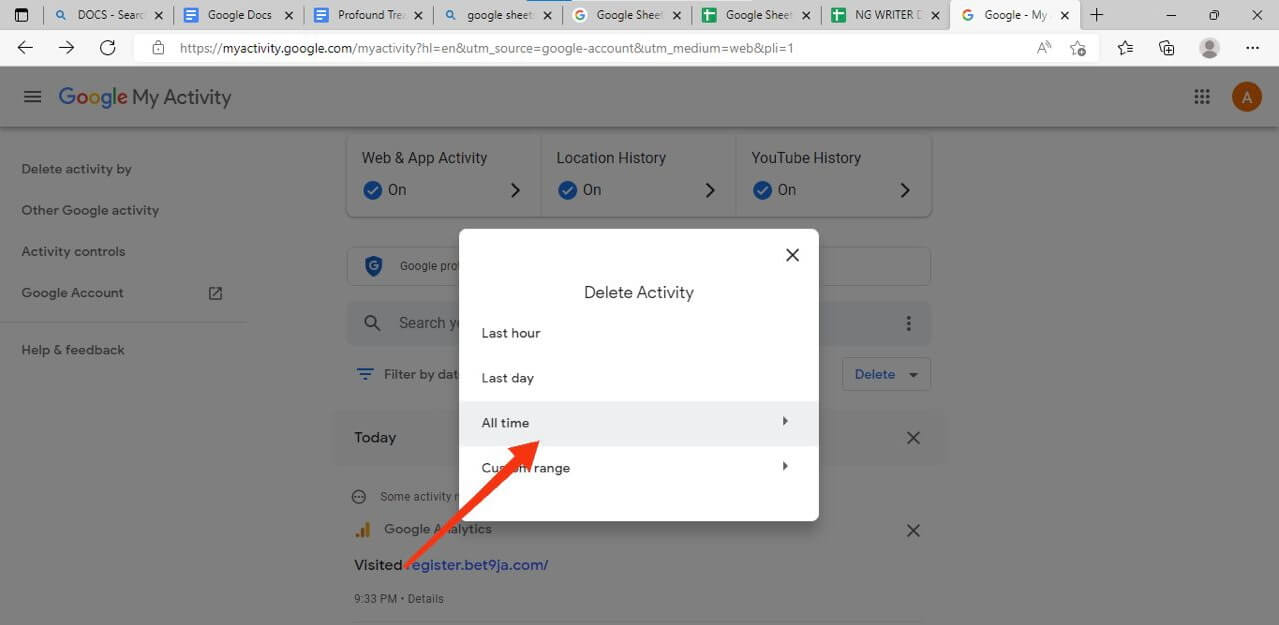The height and width of the screenshot is (625, 1279).
Task: Click Help & feedback in the sidebar
Action: (72, 349)
